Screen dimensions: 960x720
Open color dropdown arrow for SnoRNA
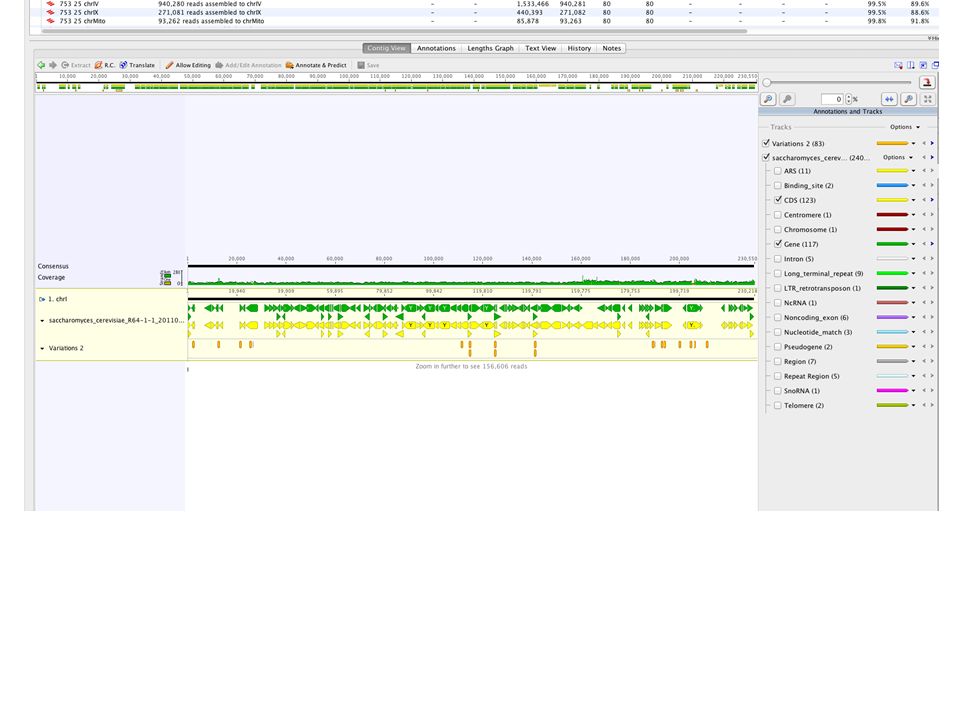[913, 391]
